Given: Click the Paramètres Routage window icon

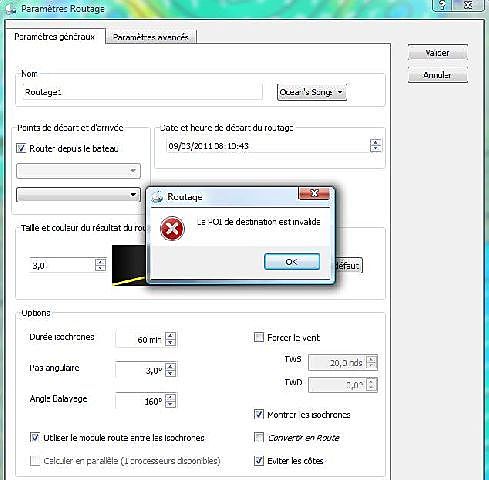Looking at the screenshot, I should coord(10,9).
